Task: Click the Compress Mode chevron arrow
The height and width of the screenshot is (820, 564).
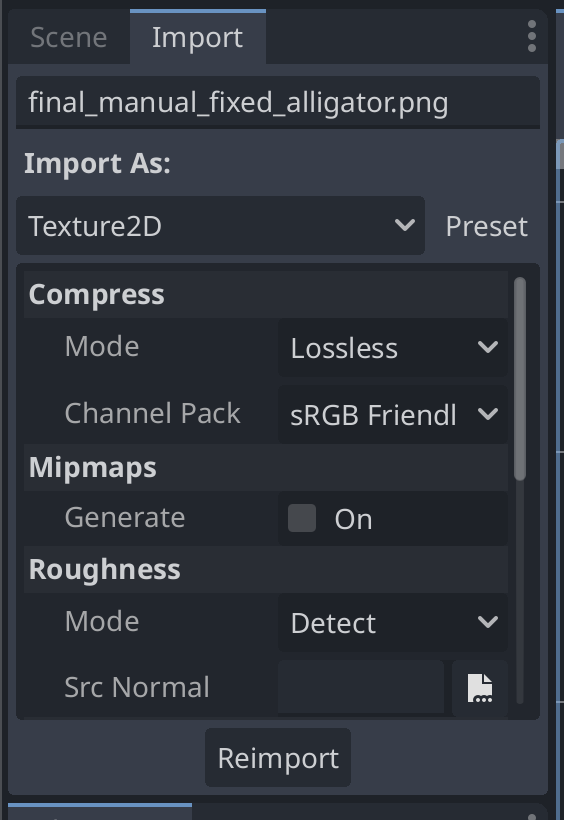Action: coord(488,347)
